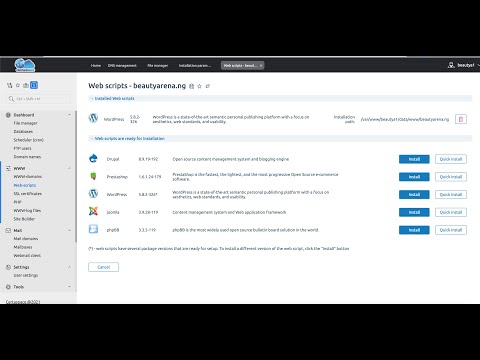Collapse the Dashboard sidebar section
The width and height of the screenshot is (480, 360).
69,115
